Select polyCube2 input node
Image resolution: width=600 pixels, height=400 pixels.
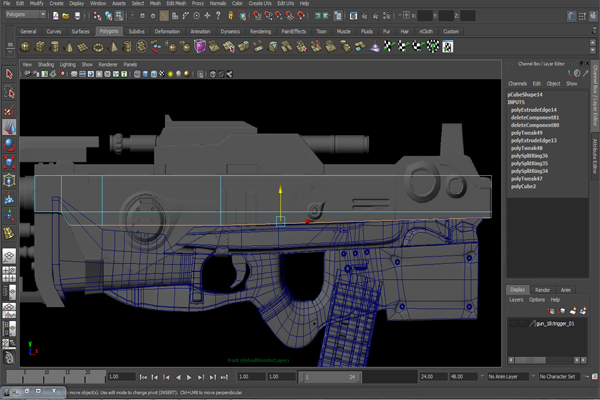click(x=523, y=186)
